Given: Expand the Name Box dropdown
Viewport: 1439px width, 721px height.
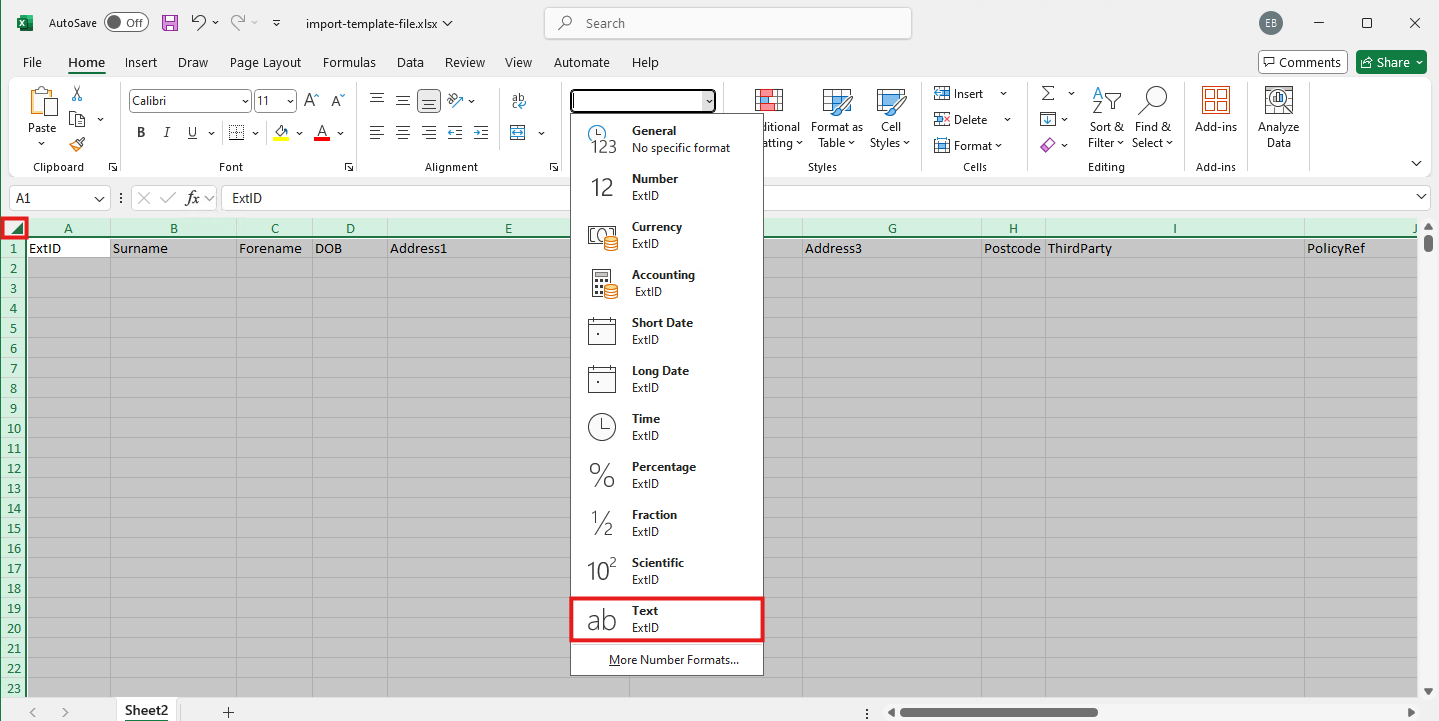Looking at the screenshot, I should coord(99,198).
